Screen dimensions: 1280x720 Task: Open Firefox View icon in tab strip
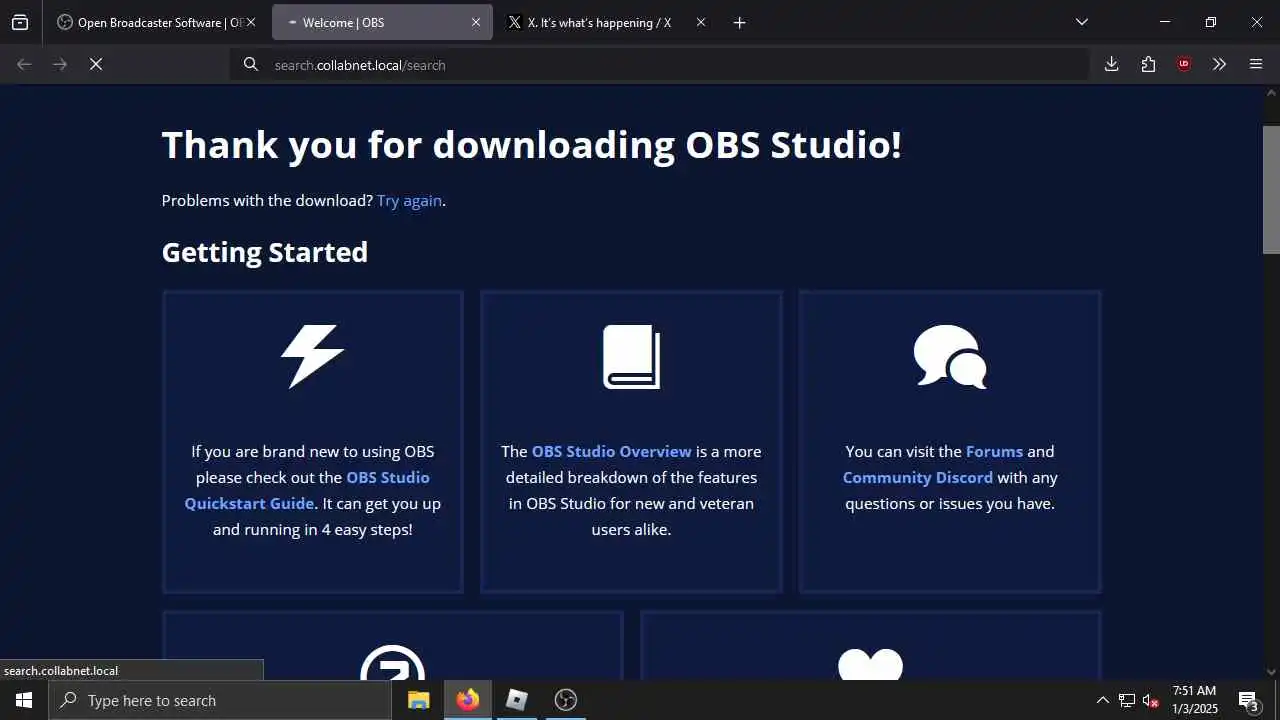pos(20,22)
